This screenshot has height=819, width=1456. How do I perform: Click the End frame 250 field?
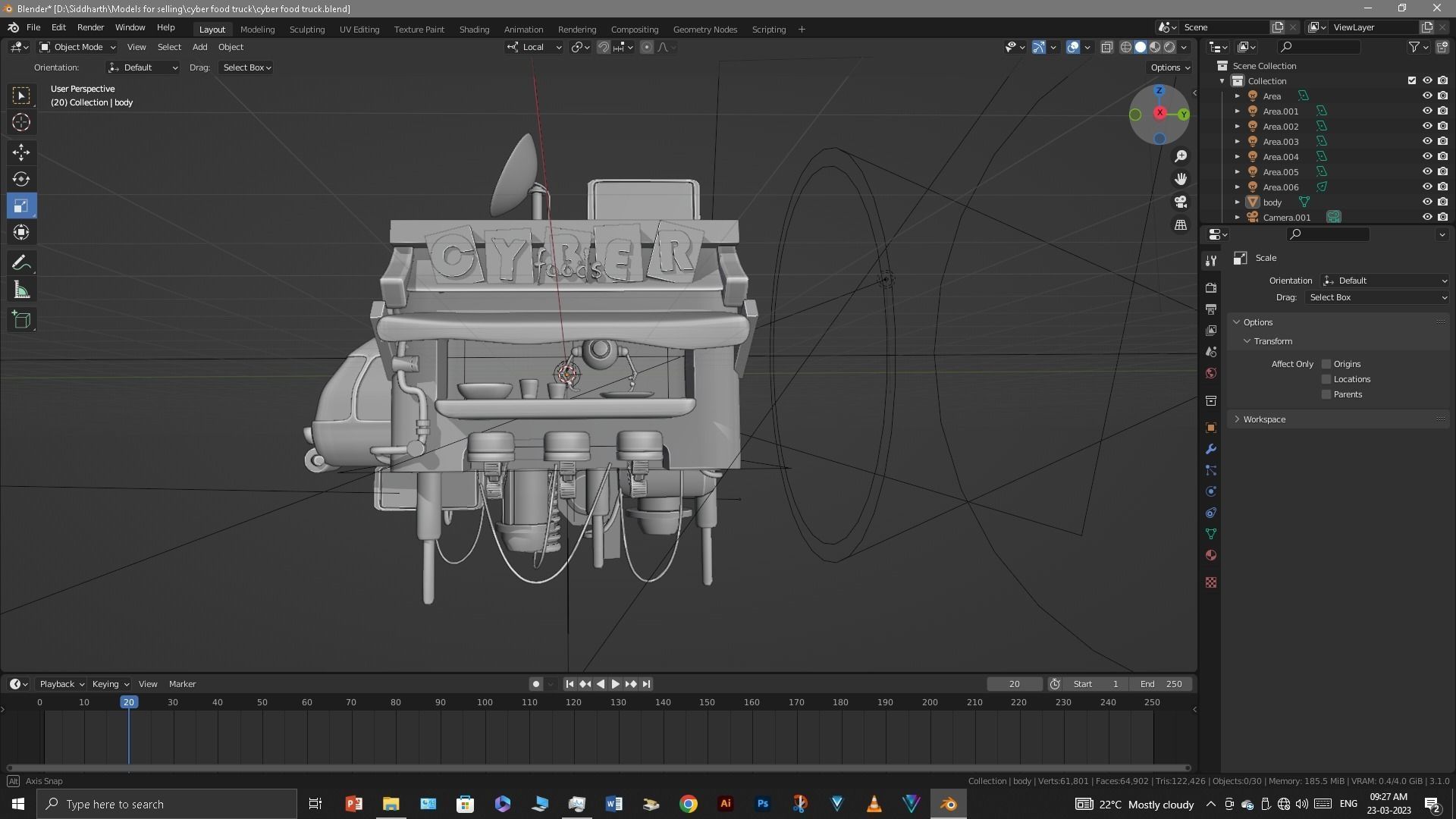pyautogui.click(x=1161, y=684)
